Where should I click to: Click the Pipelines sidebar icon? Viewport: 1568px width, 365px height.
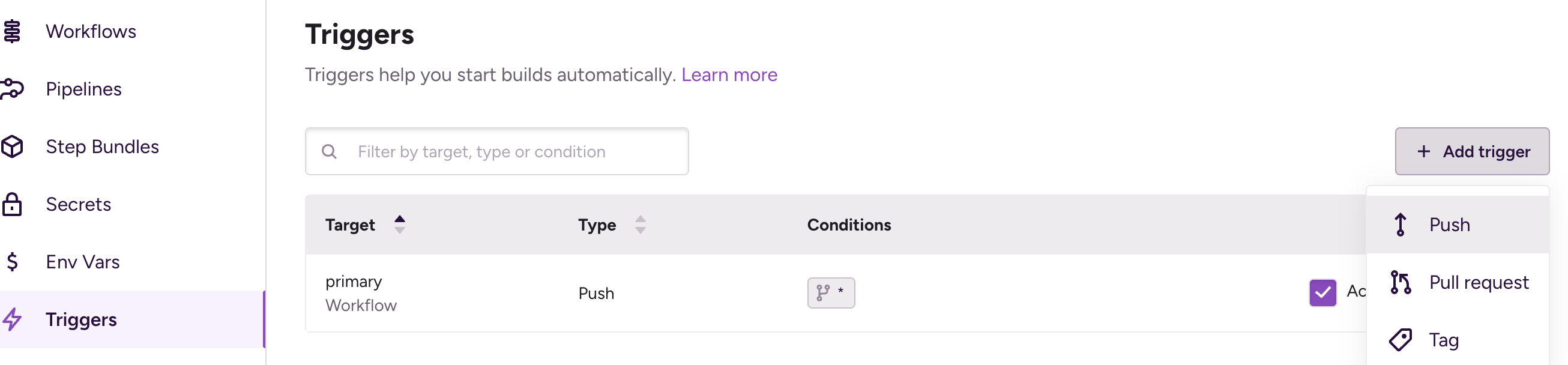pyautogui.click(x=12, y=89)
